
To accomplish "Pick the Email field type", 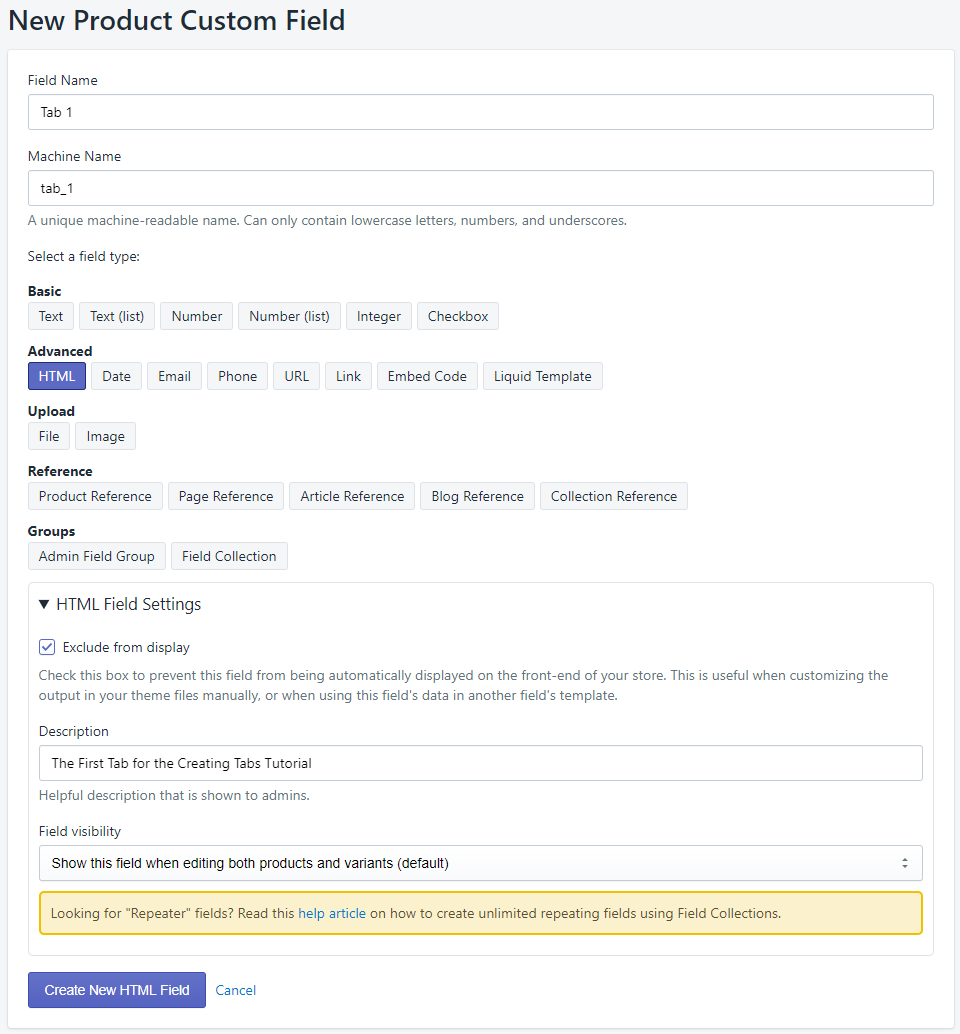I will [174, 376].
